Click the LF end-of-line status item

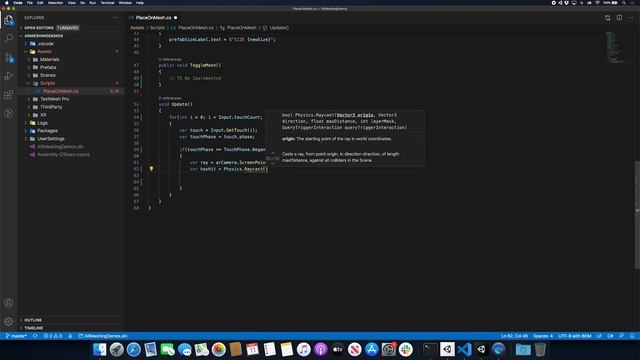599,336
